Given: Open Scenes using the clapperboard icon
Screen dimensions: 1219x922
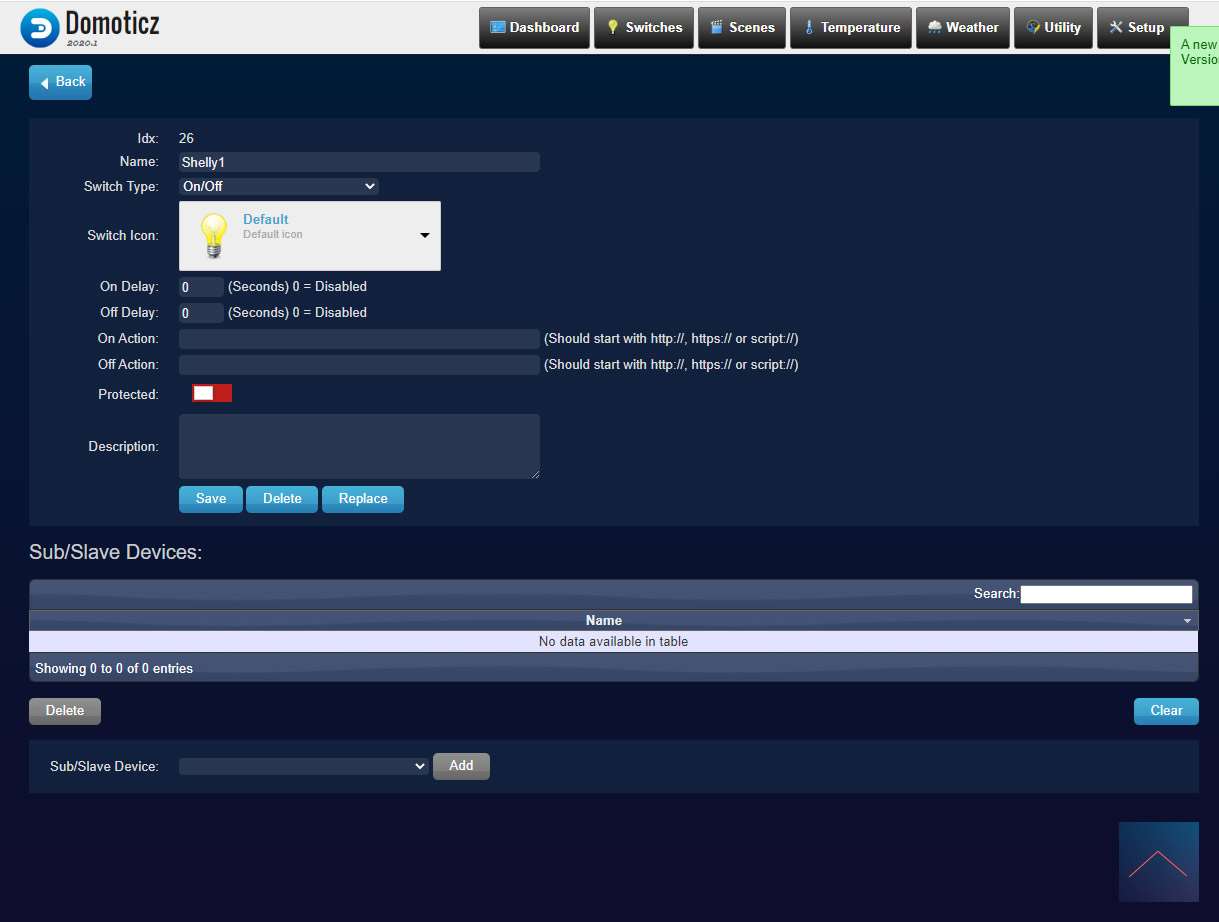Looking at the screenshot, I should [716, 28].
